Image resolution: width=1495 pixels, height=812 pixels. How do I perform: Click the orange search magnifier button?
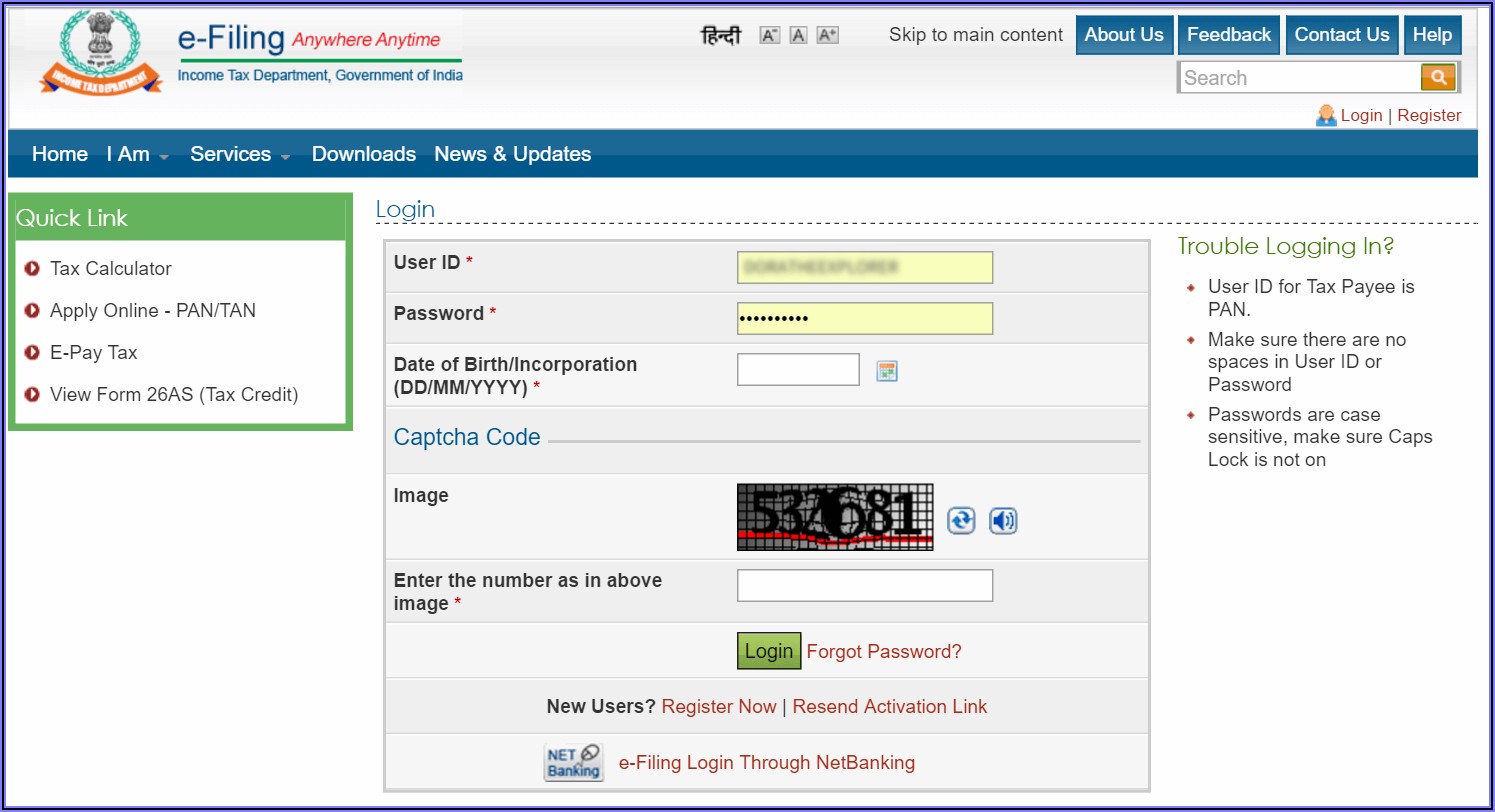pos(1438,77)
